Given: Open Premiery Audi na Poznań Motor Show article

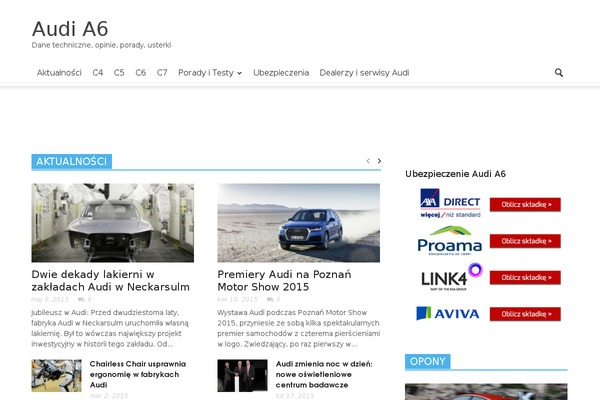Looking at the screenshot, I should point(282,280).
